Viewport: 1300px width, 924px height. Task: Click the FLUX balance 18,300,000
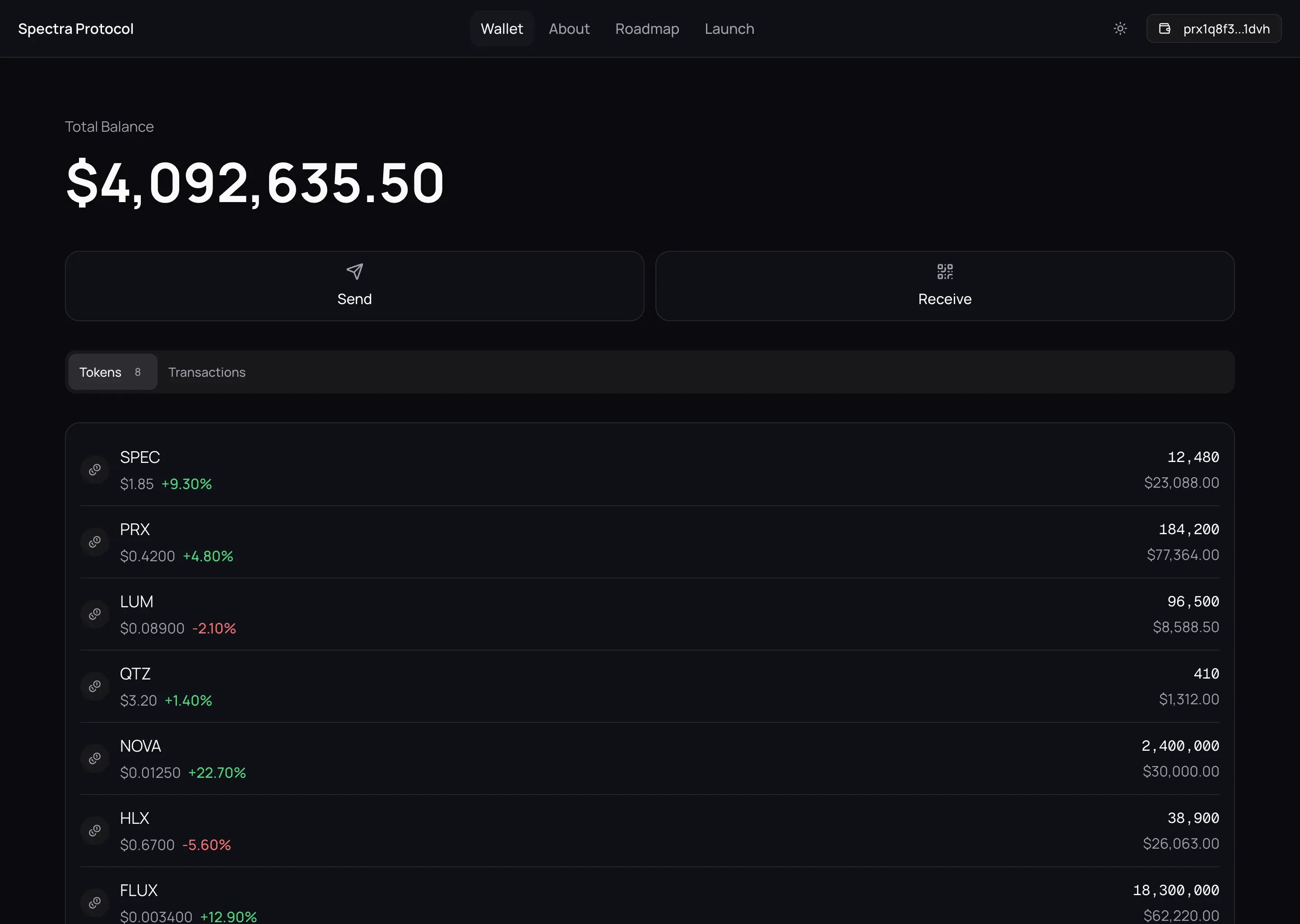click(x=1176, y=891)
